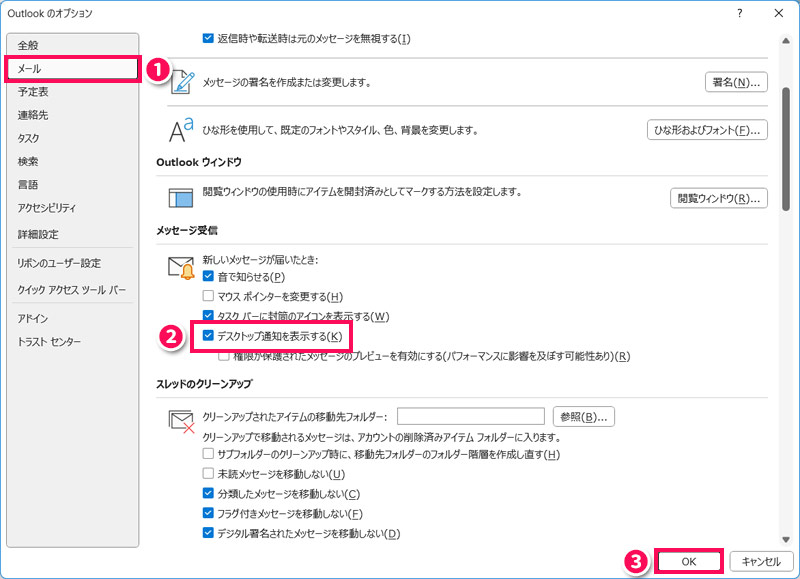
Task: Click the signature pen-and-page icon
Action: click(183, 83)
